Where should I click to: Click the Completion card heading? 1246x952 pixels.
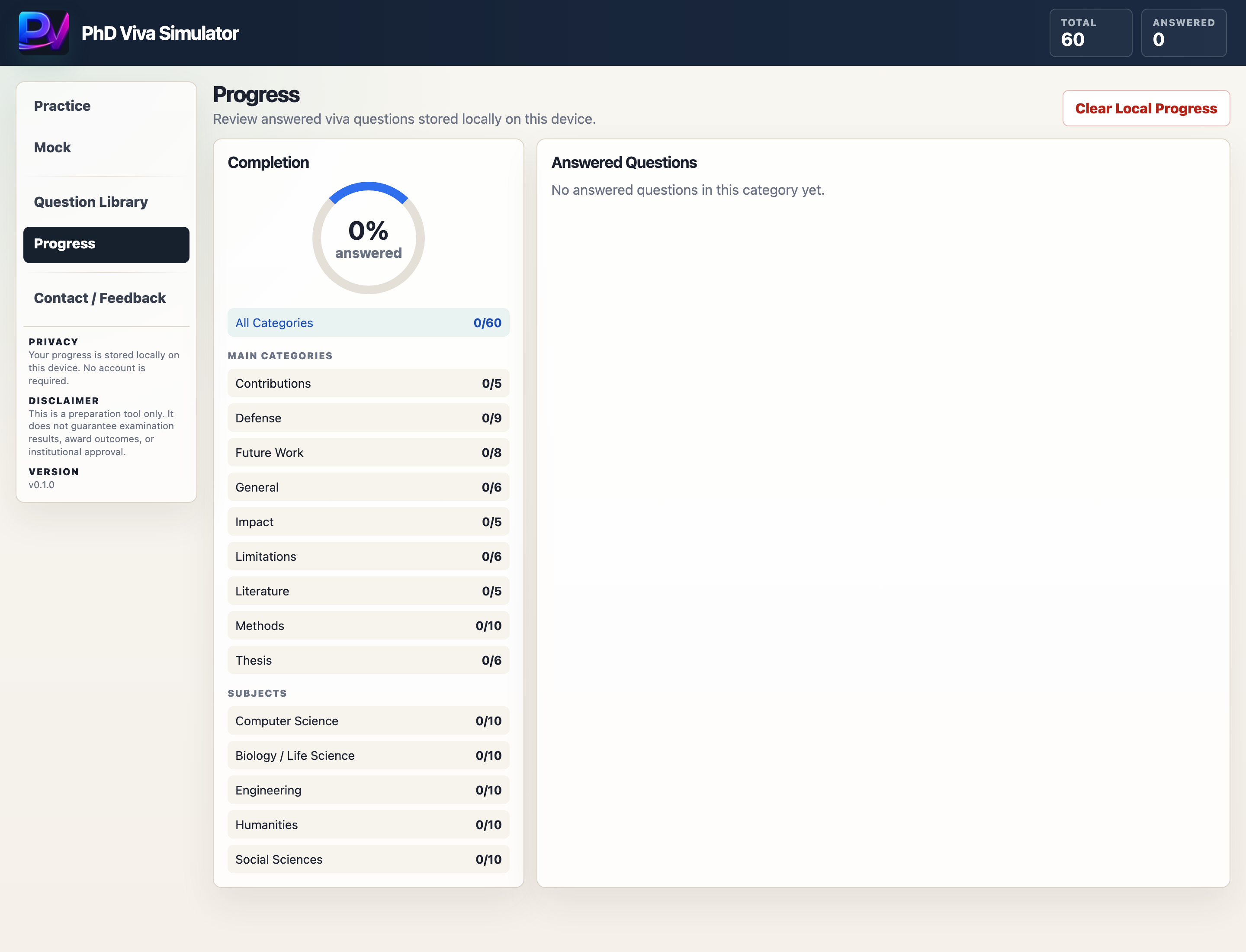pos(268,163)
